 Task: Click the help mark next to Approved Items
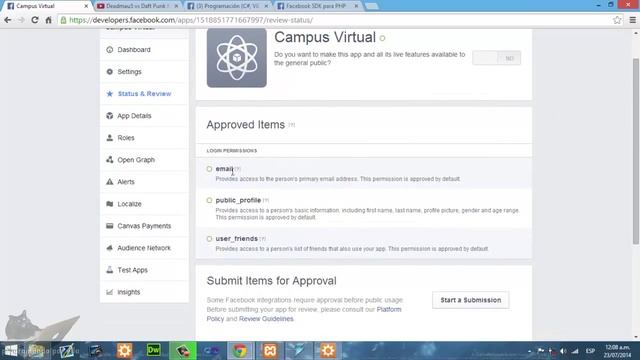coord(291,125)
